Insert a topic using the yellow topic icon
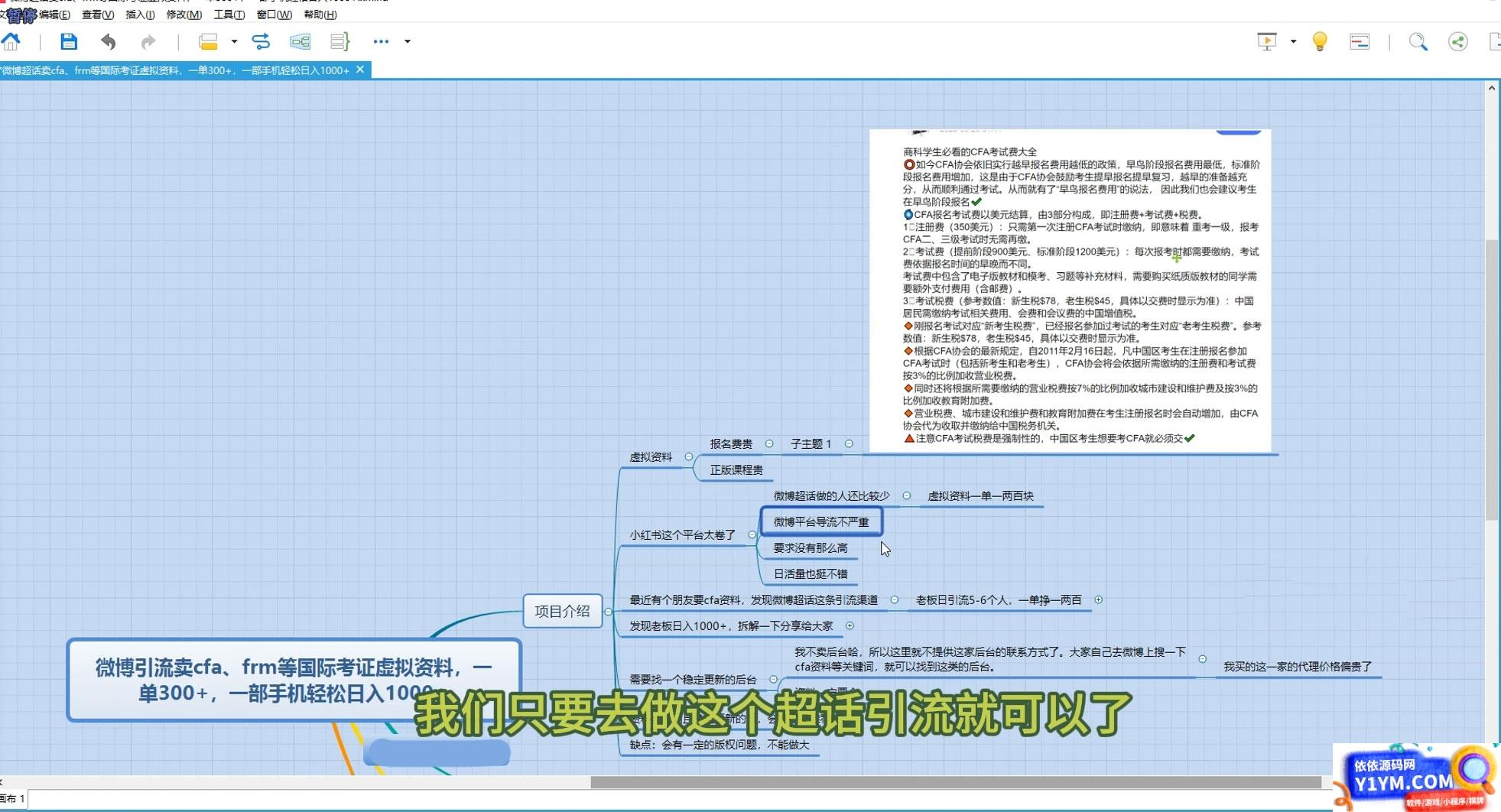 click(x=208, y=41)
